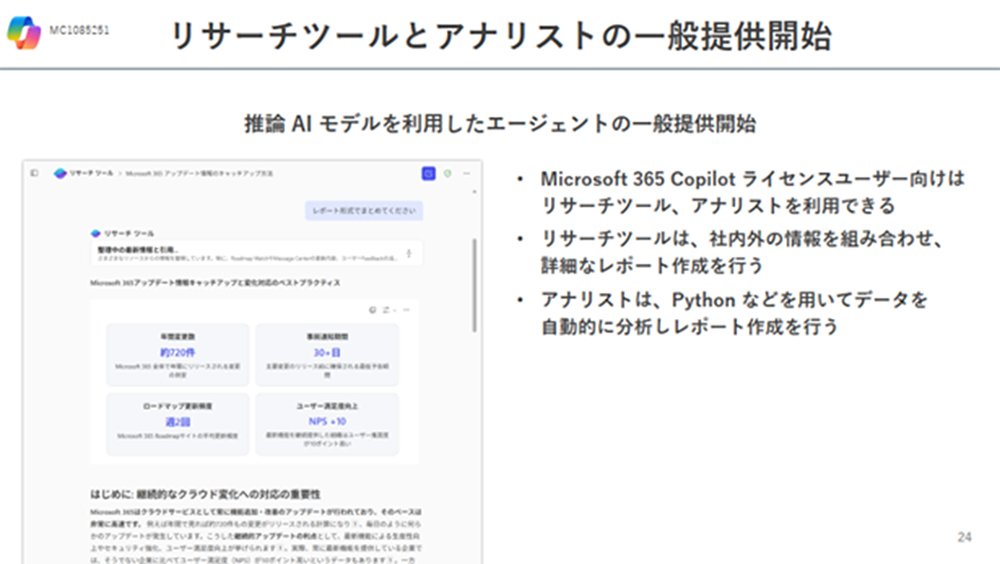The height and width of the screenshot is (564, 1000).
Task: Click the slide page number '24'
Action: click(x=964, y=537)
